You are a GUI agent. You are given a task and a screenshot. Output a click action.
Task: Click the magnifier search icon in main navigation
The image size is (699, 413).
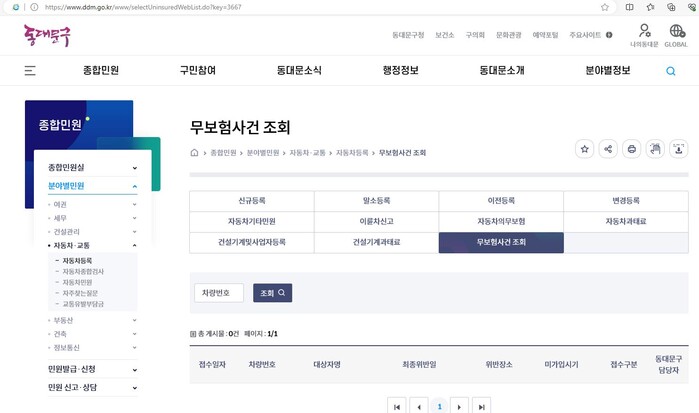671,71
